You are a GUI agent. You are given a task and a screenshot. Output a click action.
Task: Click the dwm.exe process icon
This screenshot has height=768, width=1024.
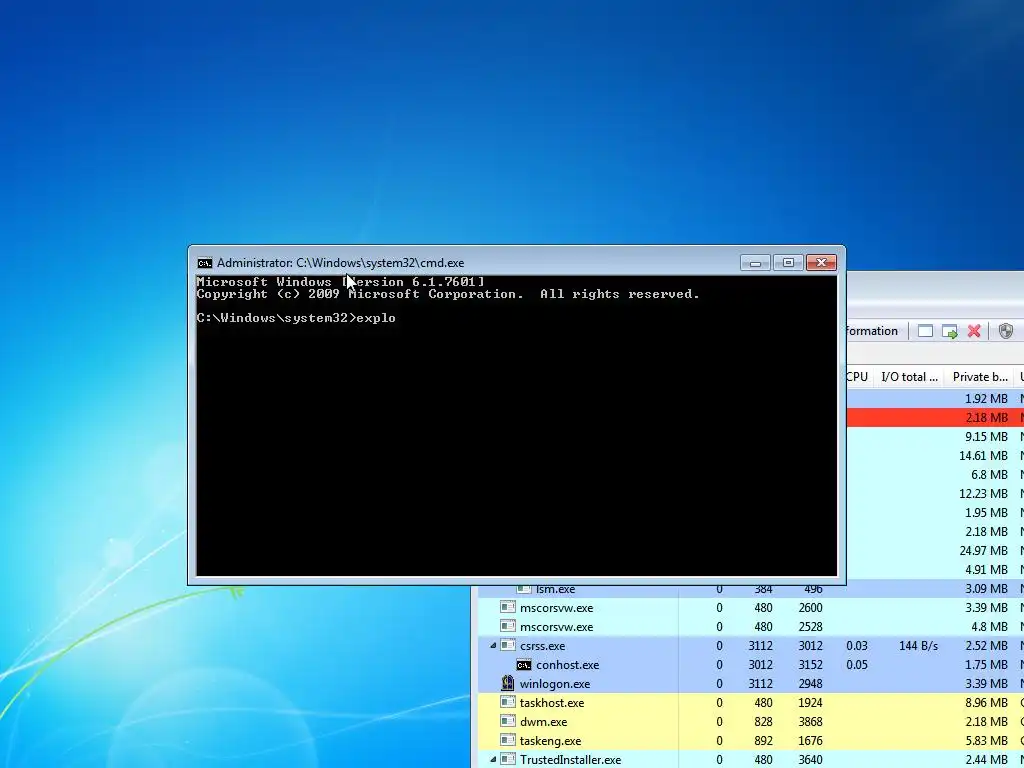click(507, 721)
